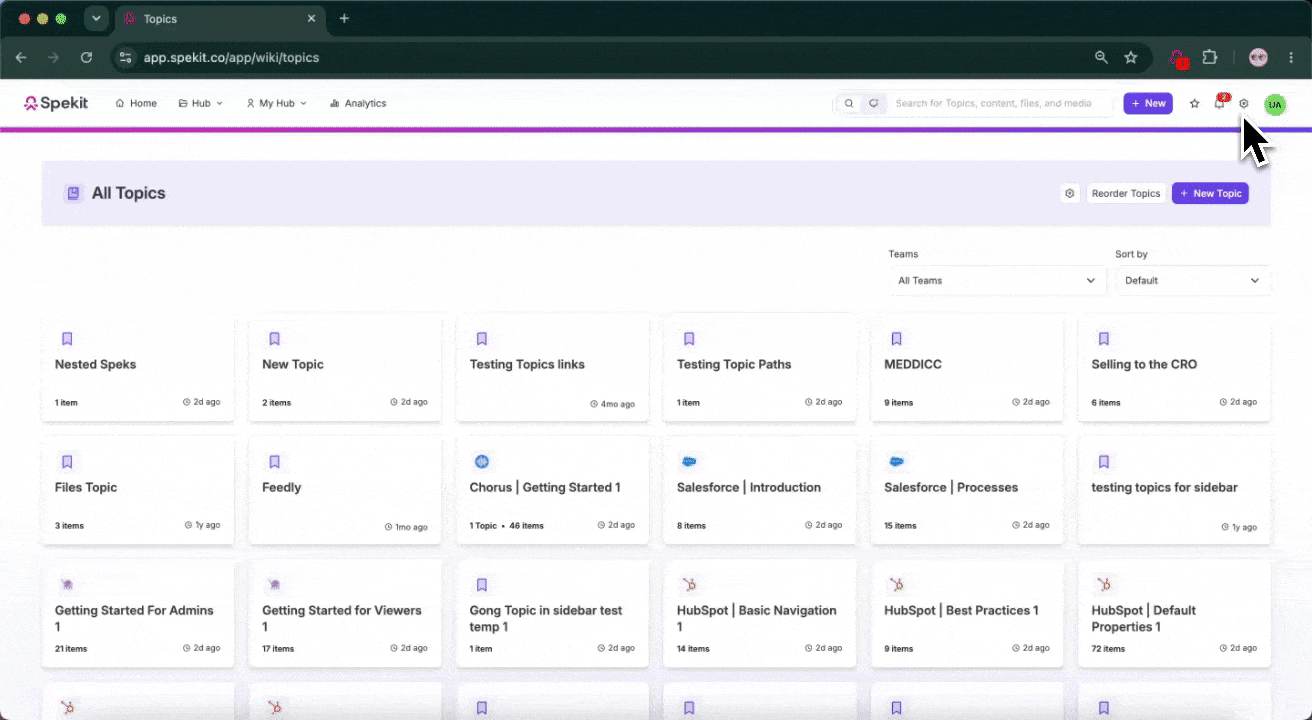The width and height of the screenshot is (1312, 720).
Task: Close the Topics browser tab
Action: [x=312, y=18]
